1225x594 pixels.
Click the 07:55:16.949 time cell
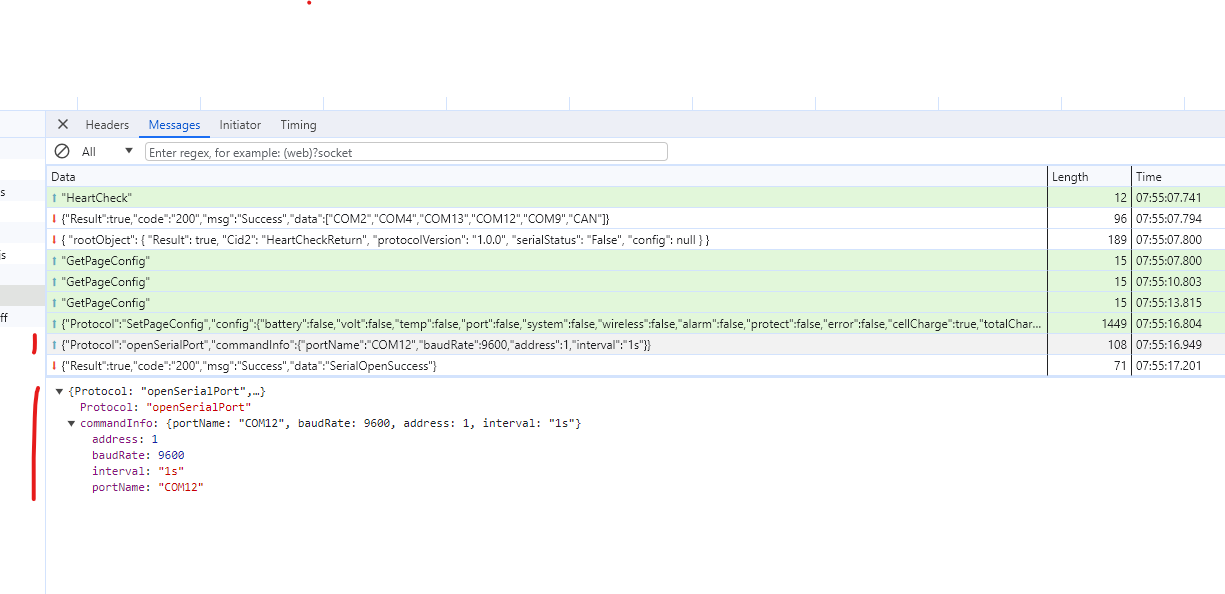pyautogui.click(x=1178, y=345)
